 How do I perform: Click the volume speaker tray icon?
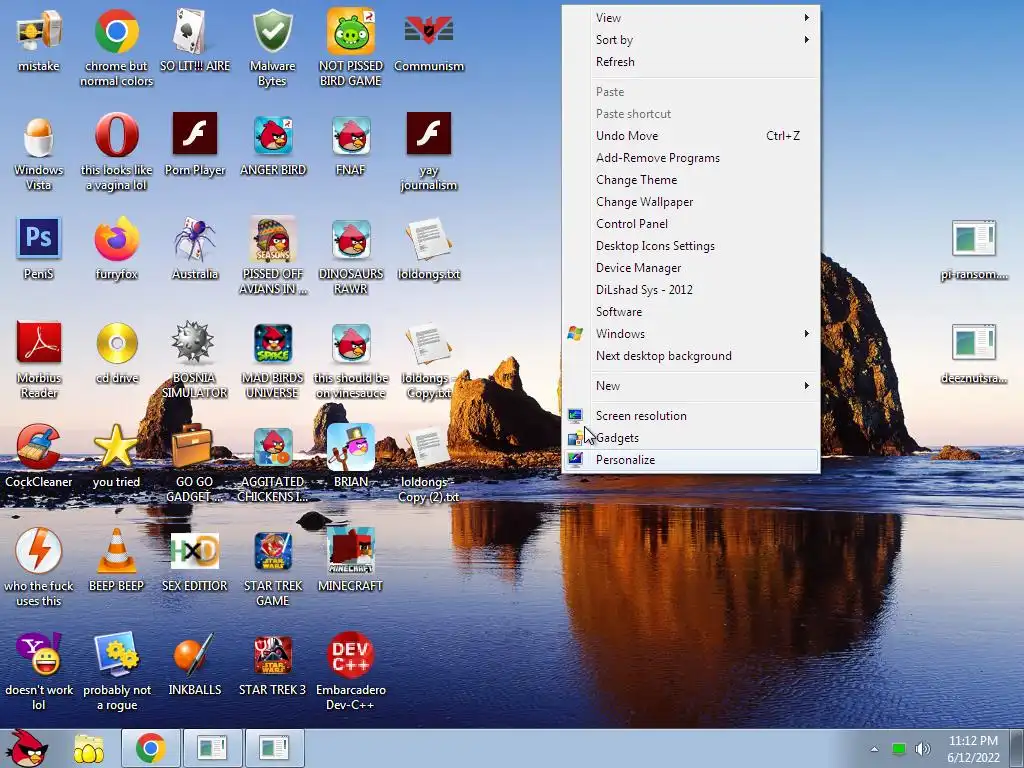pyautogui.click(x=922, y=749)
